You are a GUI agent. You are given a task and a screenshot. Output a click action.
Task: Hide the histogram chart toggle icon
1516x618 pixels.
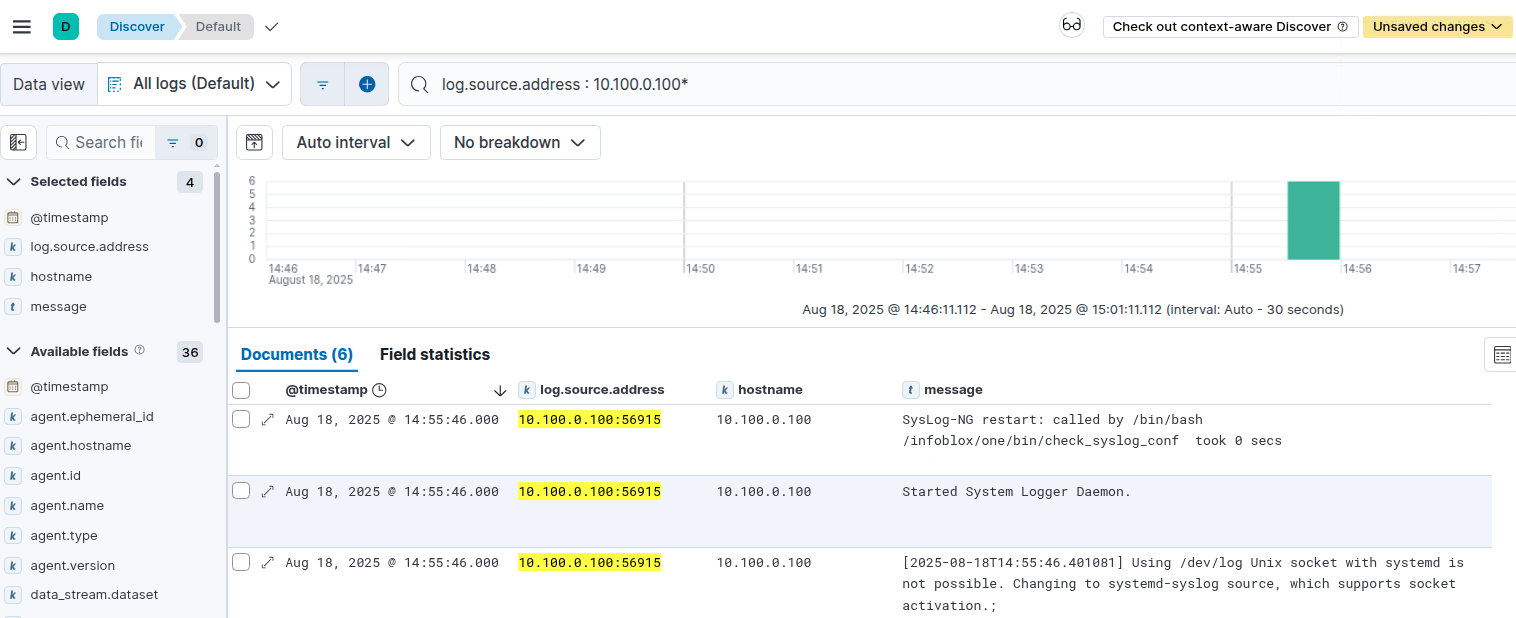[x=254, y=143]
